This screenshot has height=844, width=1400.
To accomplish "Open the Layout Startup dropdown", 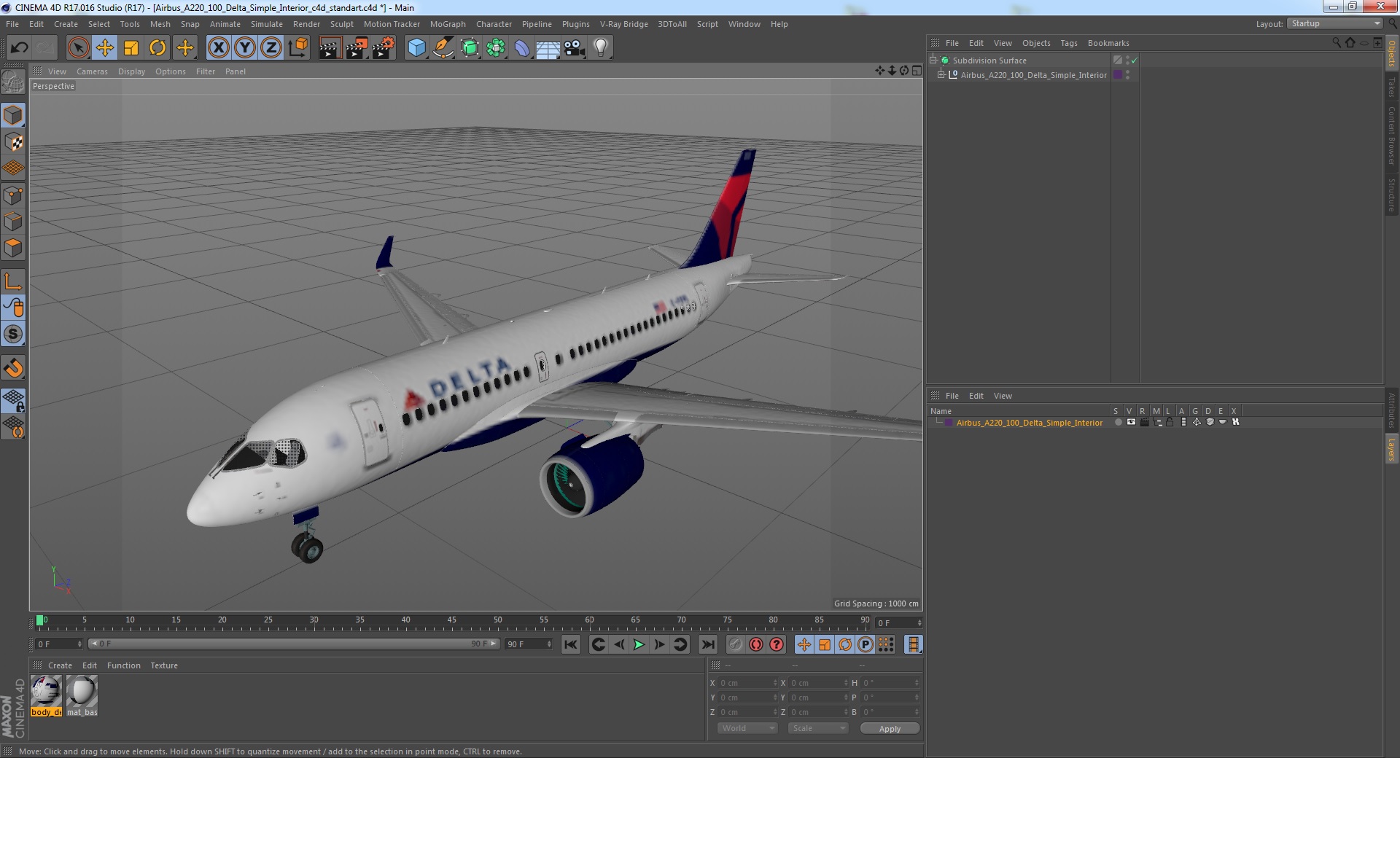I will 1335,23.
